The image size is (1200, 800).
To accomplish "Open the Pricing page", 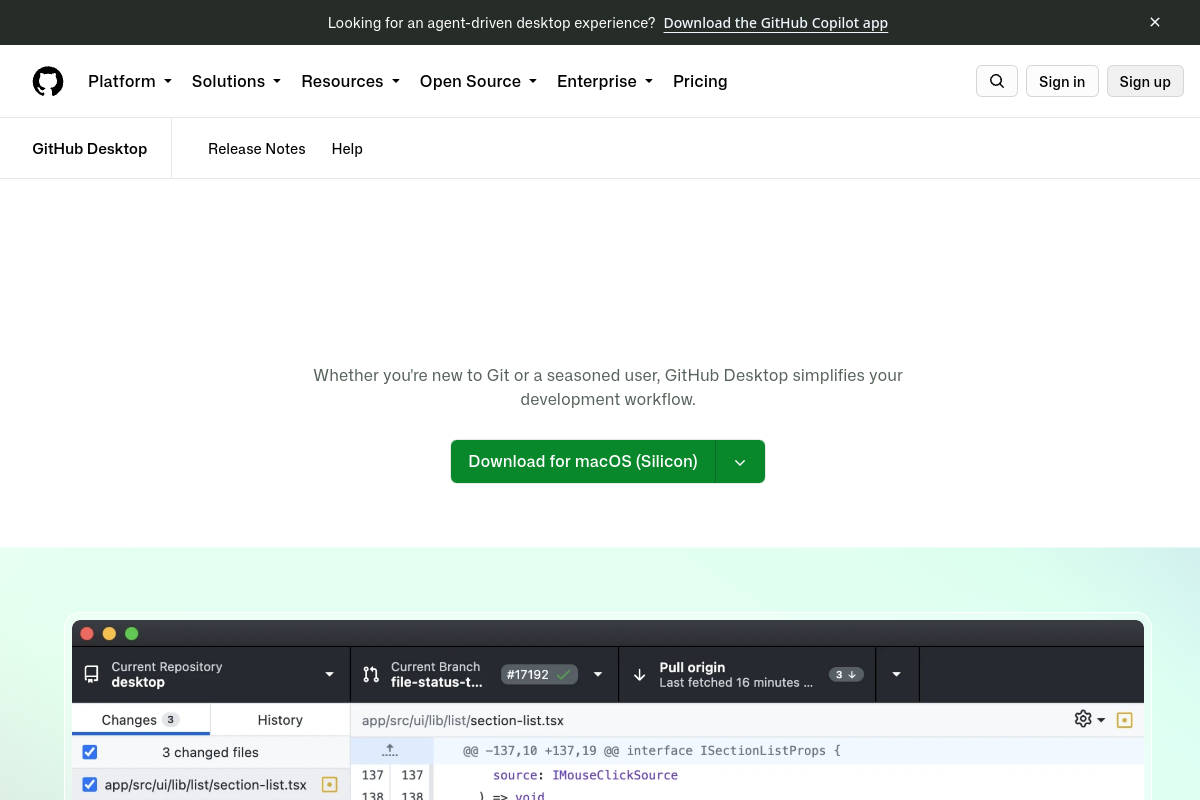I will tap(700, 81).
